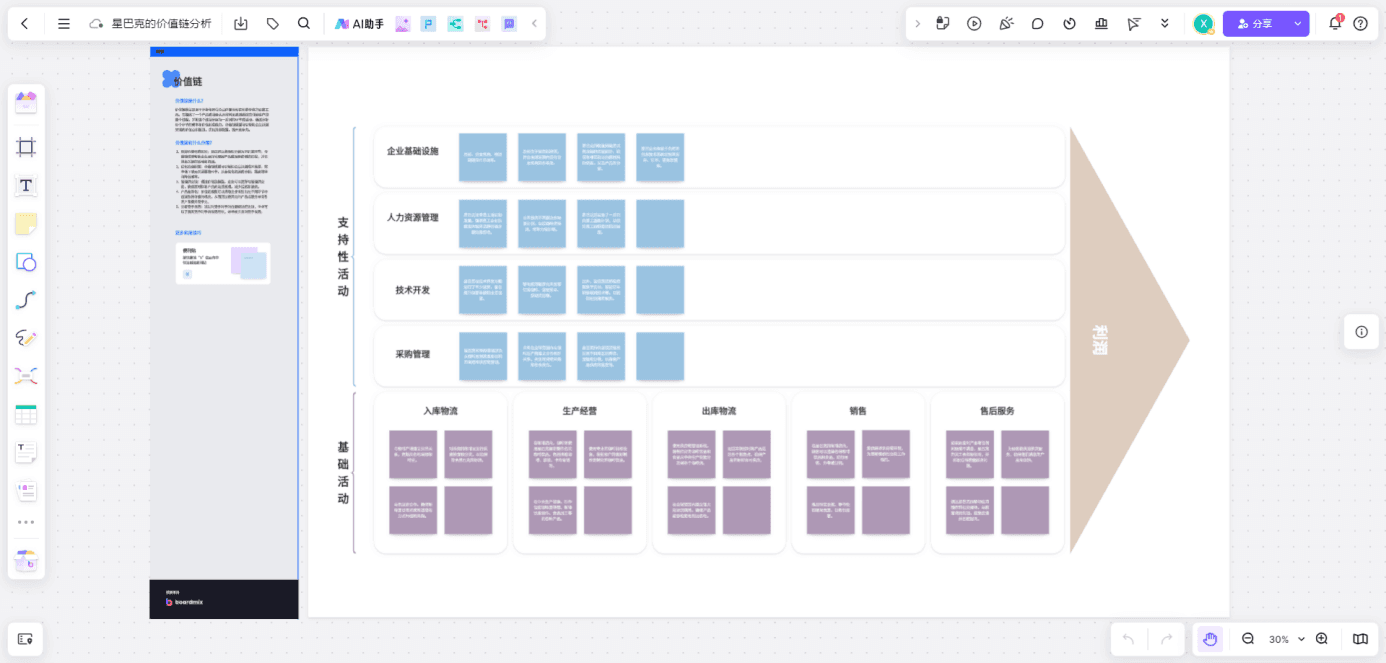The image size is (1386, 663).
Task: Select the Text tool in the sidebar
Action: click(26, 186)
